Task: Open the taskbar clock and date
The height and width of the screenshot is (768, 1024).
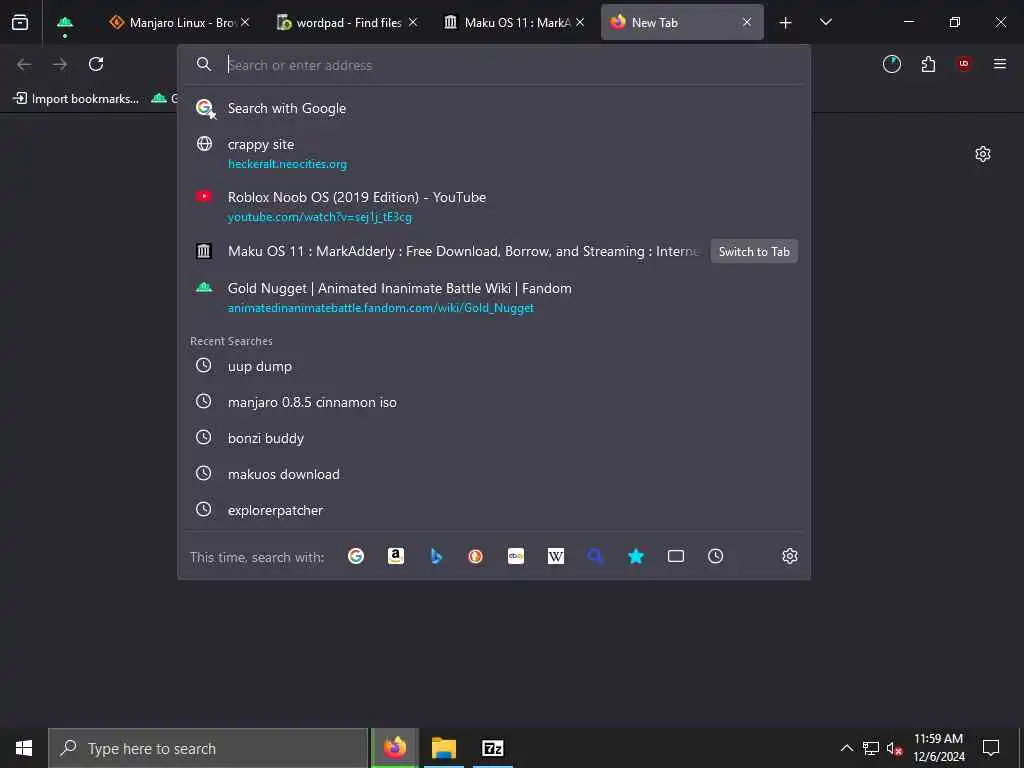Action: (938, 748)
